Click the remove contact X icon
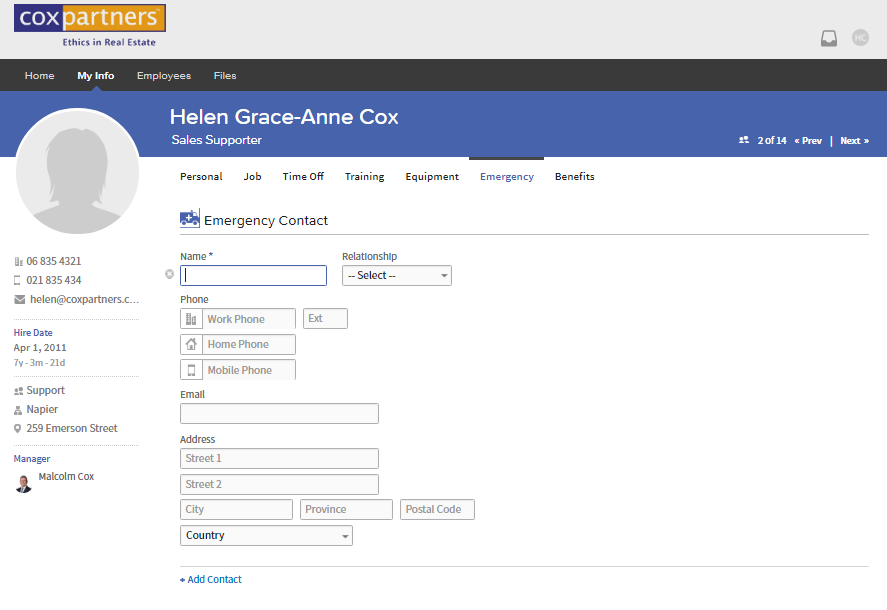This screenshot has height=610, width=887. point(169,274)
